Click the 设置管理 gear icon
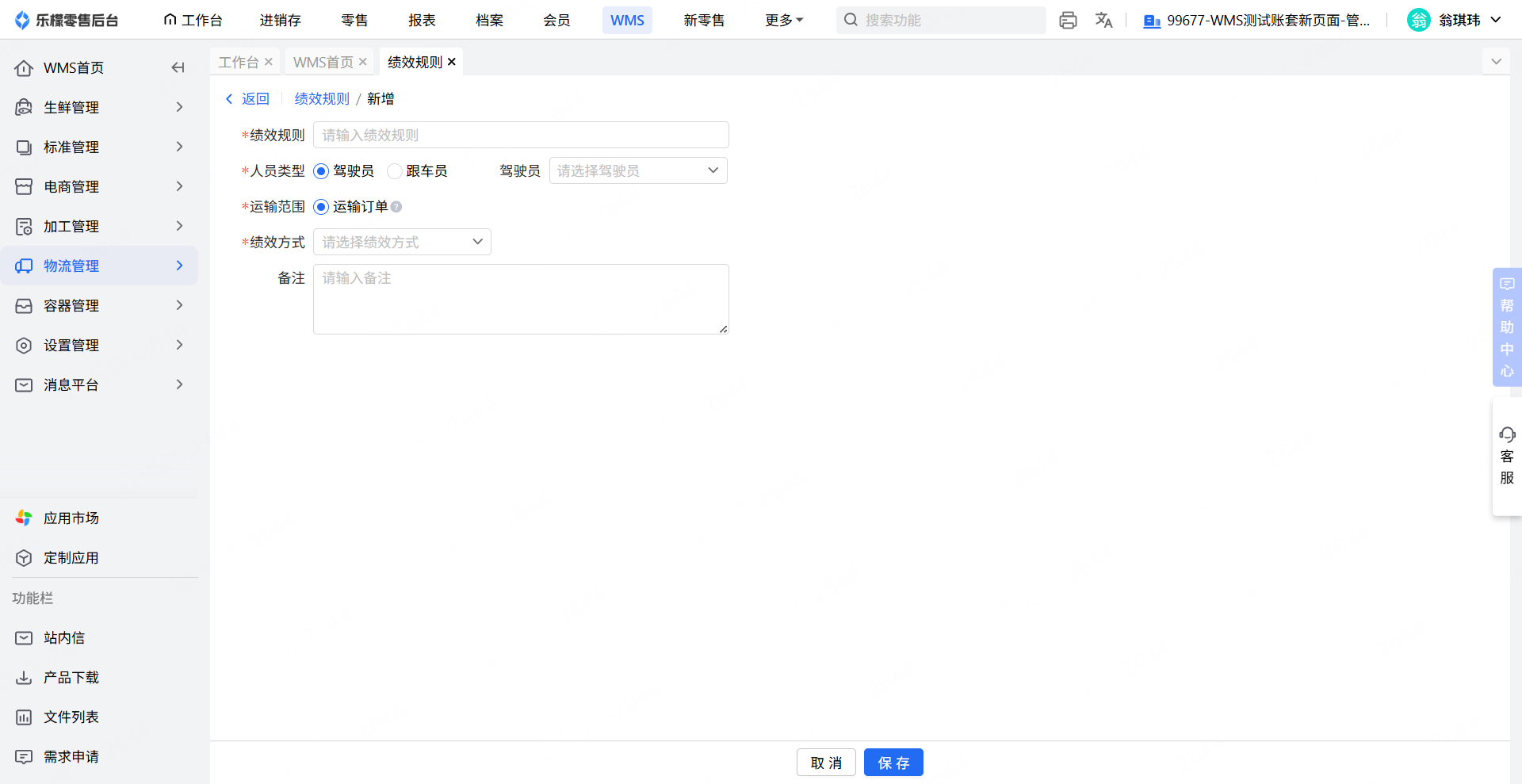 click(x=24, y=346)
